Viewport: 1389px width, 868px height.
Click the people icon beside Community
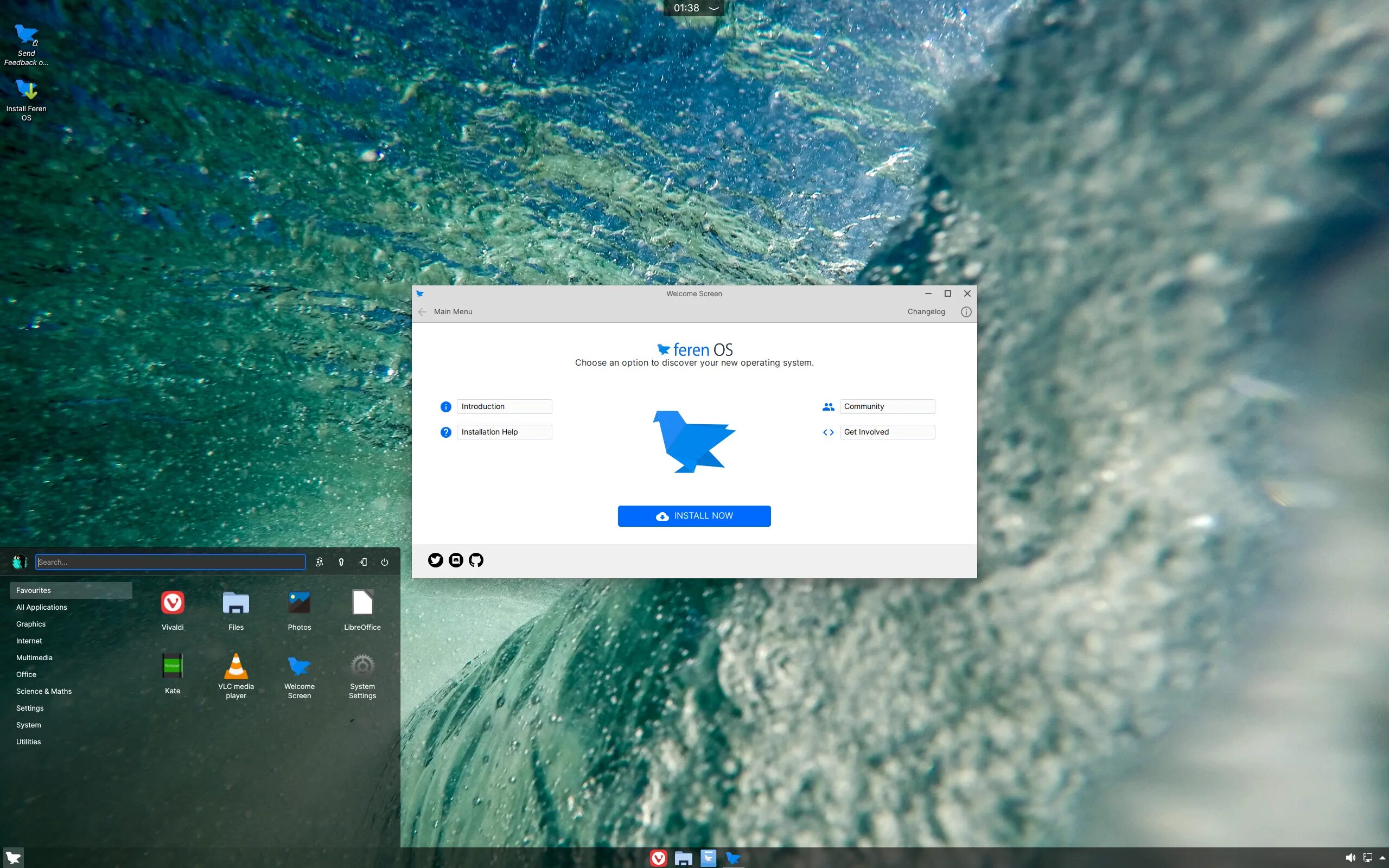827,406
